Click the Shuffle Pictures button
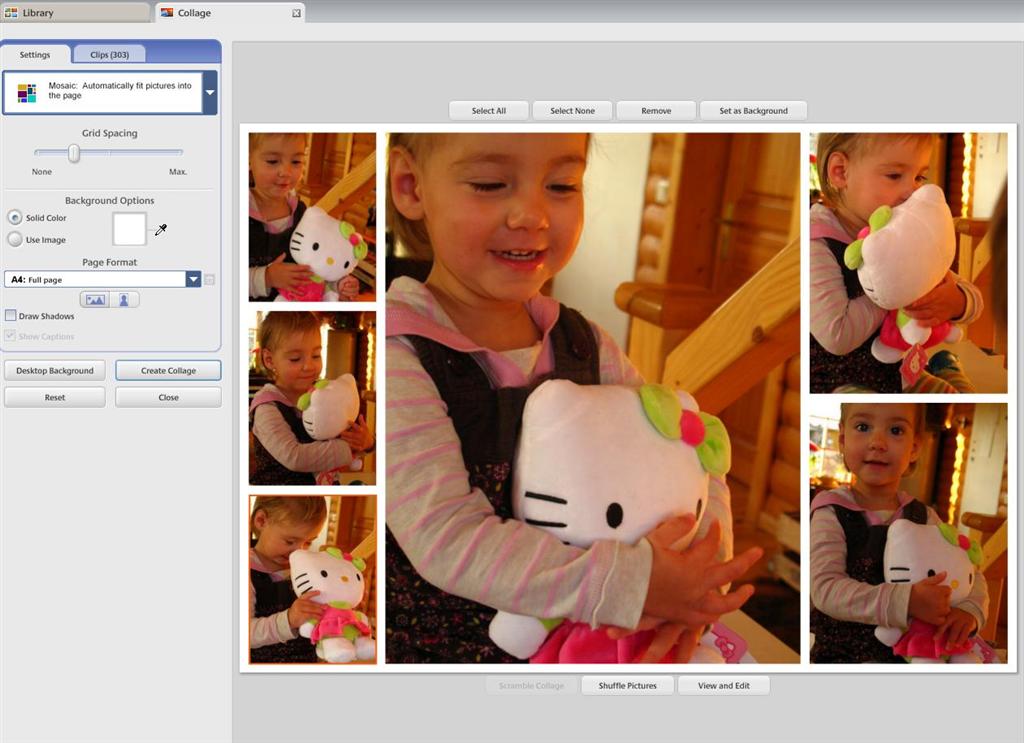1024x743 pixels. pyautogui.click(x=627, y=686)
